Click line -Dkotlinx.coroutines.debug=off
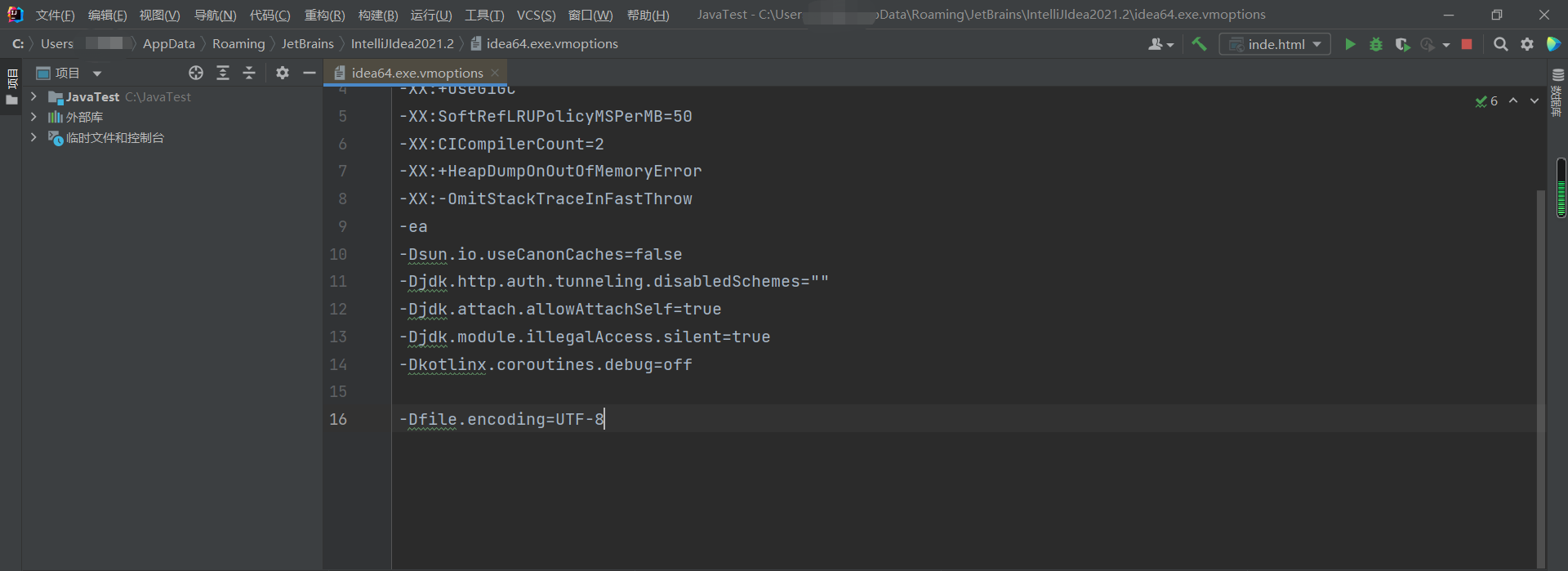Viewport: 1568px width, 571px height. pos(546,364)
